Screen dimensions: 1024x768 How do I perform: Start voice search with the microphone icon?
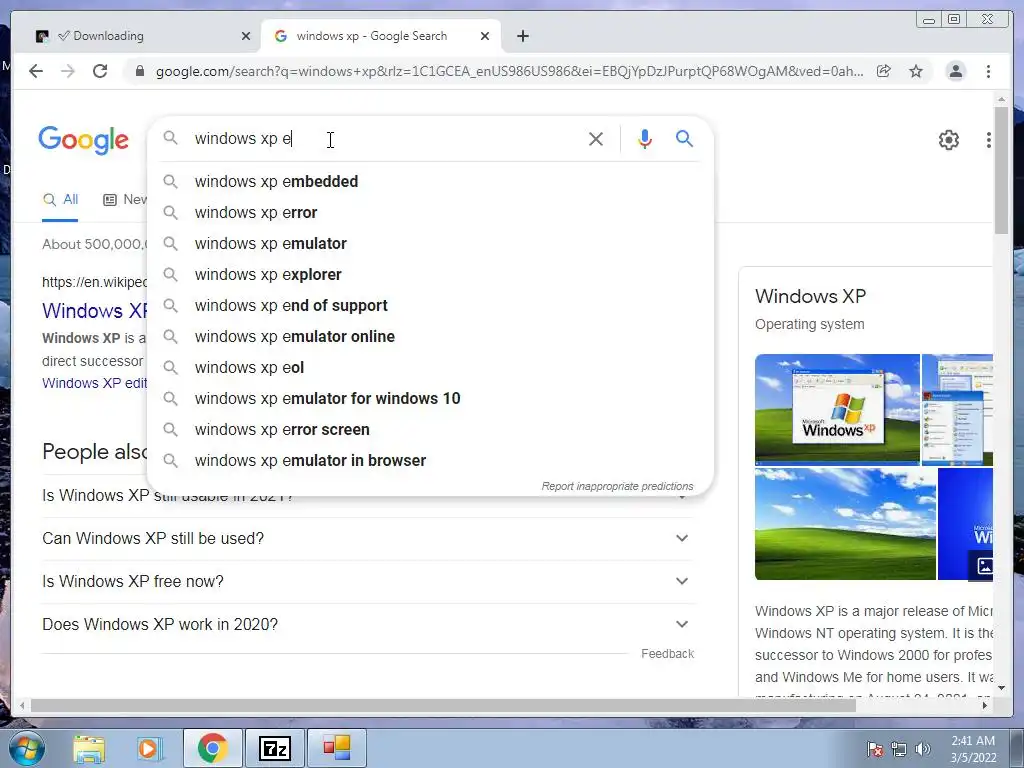point(645,138)
